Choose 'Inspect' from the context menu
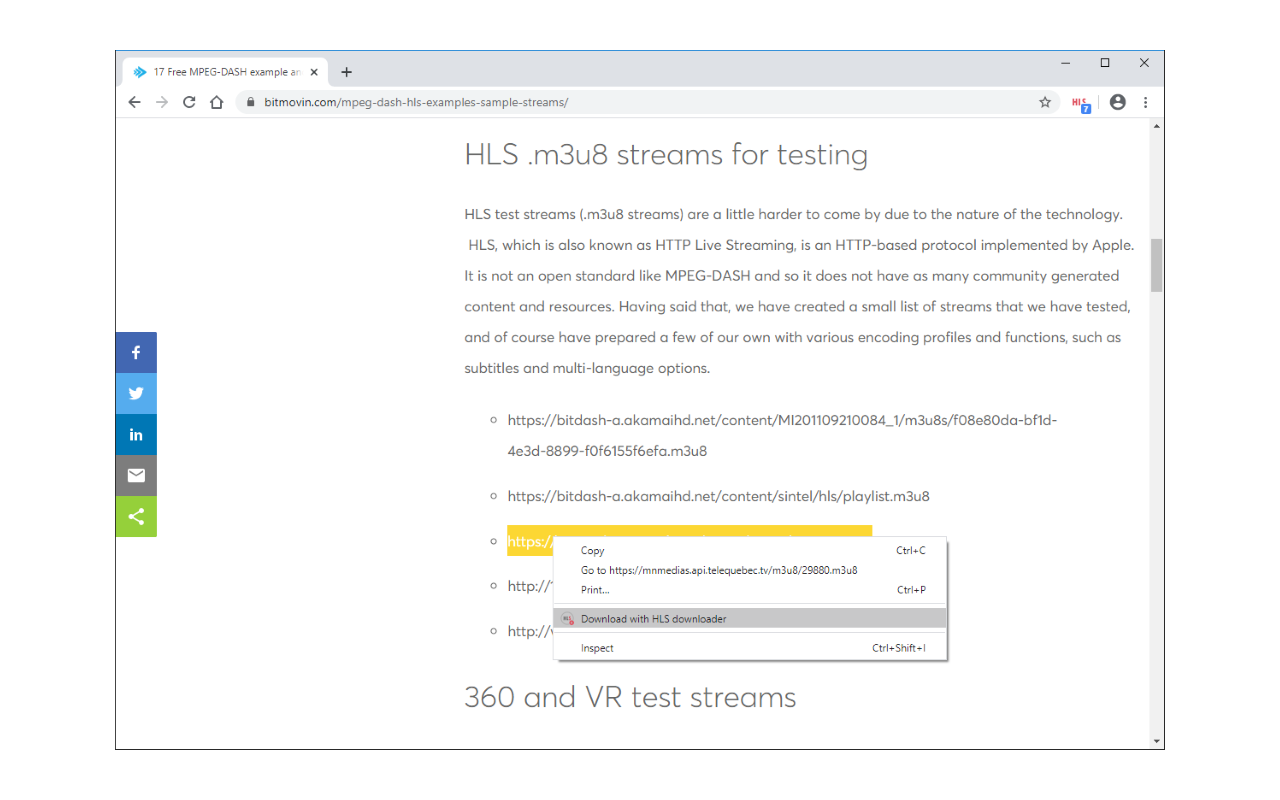 click(597, 647)
